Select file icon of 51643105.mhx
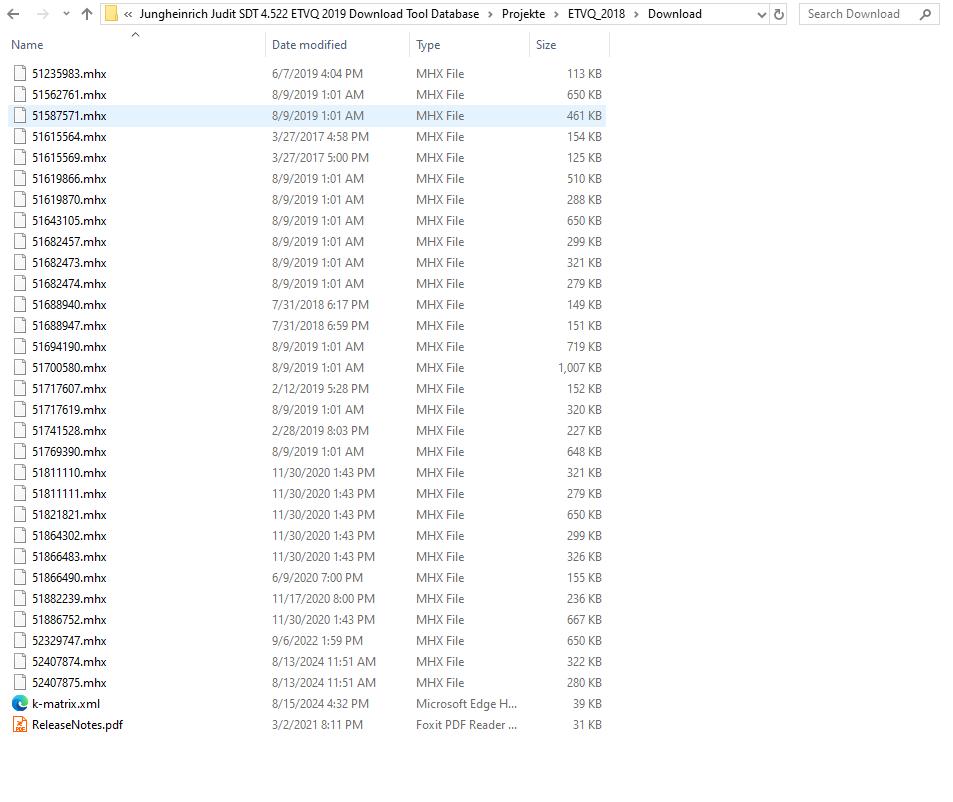The image size is (953, 802). tap(20, 221)
